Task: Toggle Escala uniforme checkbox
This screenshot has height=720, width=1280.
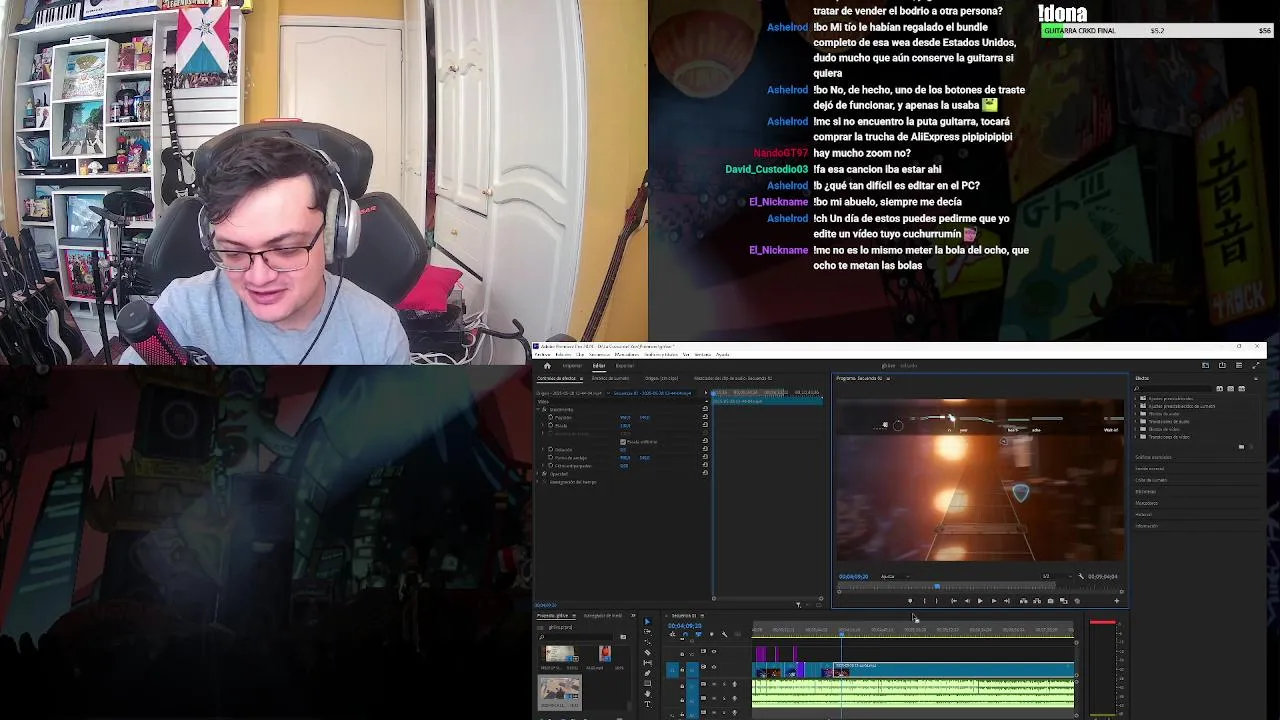Action: coord(623,442)
